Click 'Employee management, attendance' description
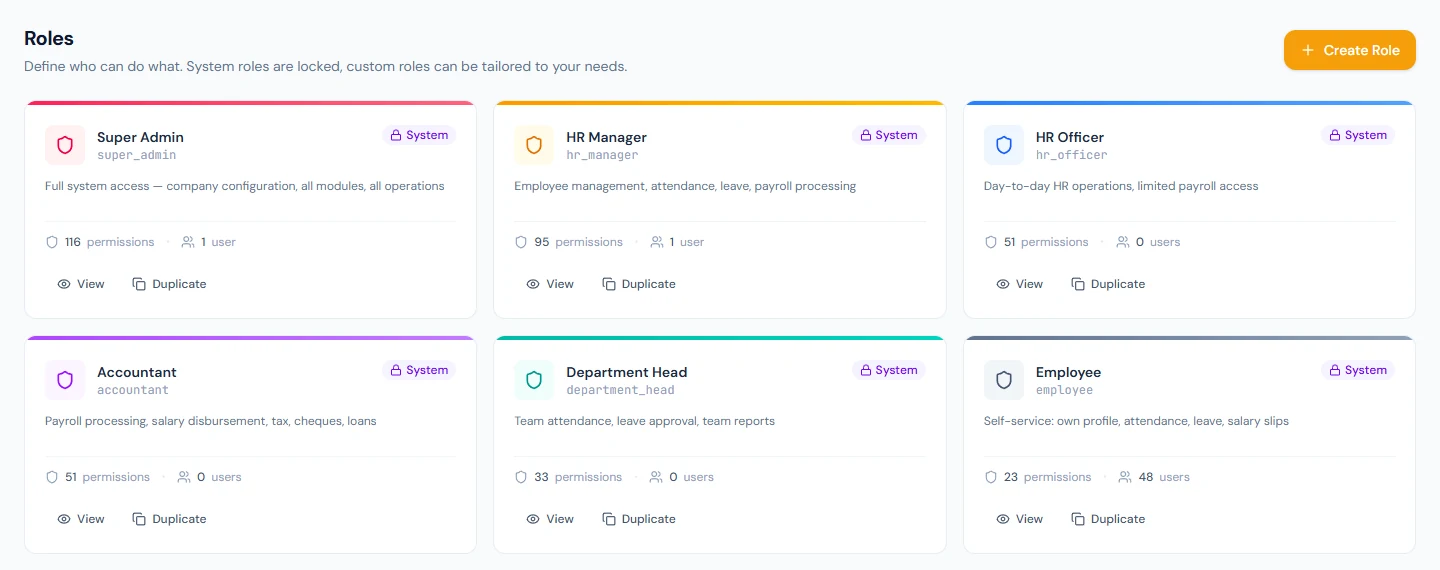1440x570 pixels. 685,186
